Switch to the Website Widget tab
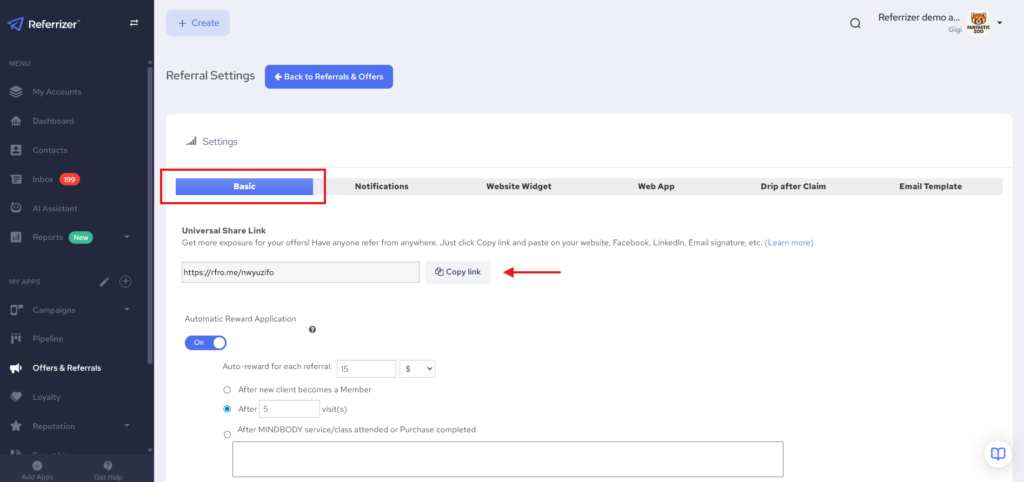 click(x=518, y=186)
